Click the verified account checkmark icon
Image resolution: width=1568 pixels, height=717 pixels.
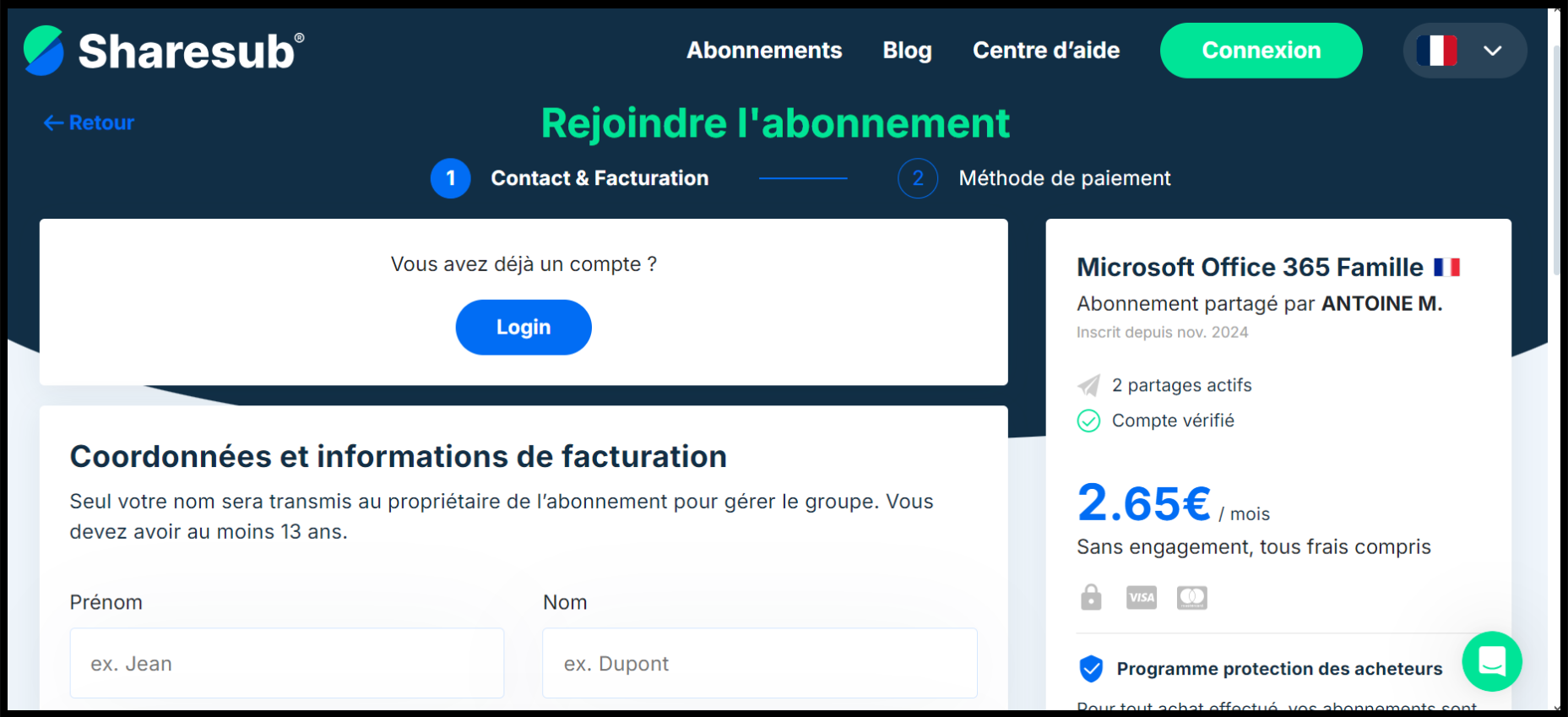tap(1089, 421)
